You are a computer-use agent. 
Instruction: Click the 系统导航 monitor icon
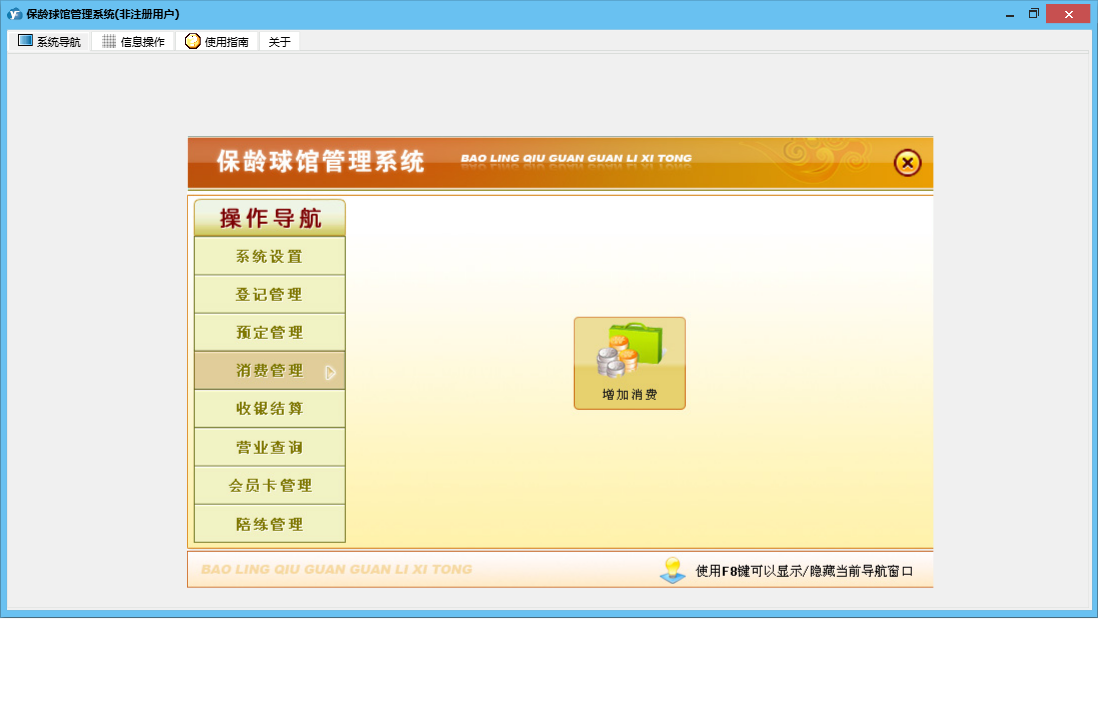[25, 41]
